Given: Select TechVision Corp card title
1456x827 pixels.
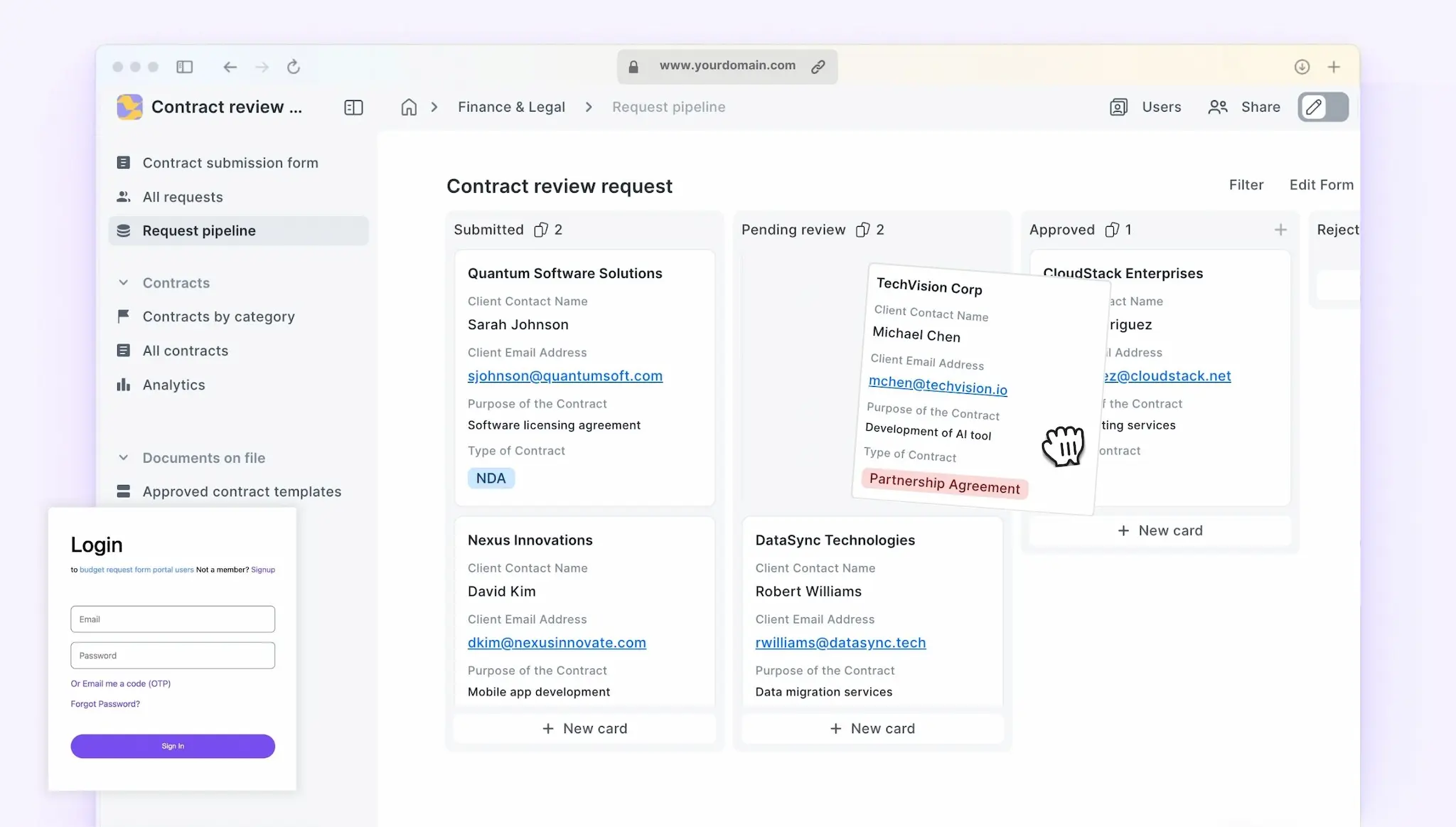Looking at the screenshot, I should click(929, 287).
